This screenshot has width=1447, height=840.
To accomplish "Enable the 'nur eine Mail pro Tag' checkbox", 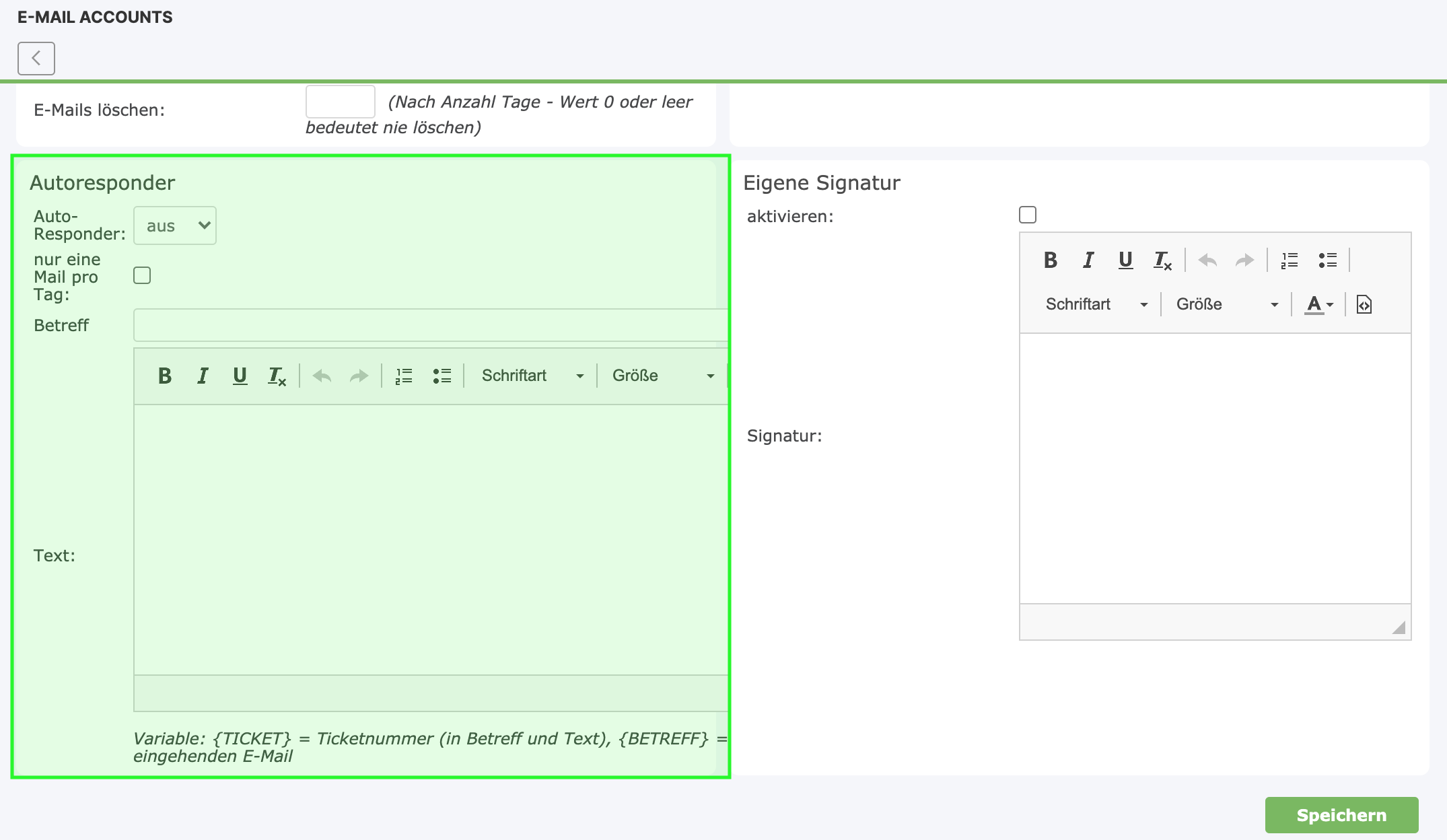I will click(142, 275).
